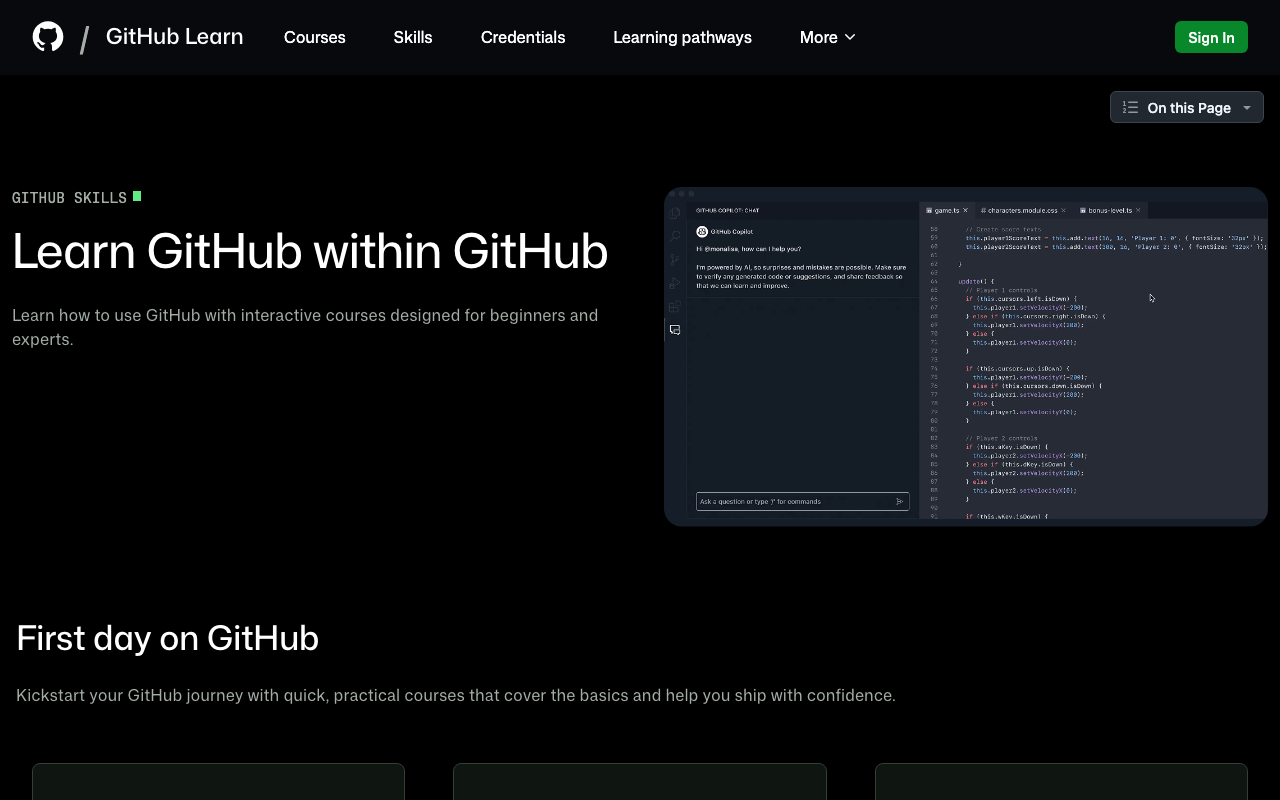
Task: Click the Extensions icon in editor preview
Action: click(x=675, y=307)
